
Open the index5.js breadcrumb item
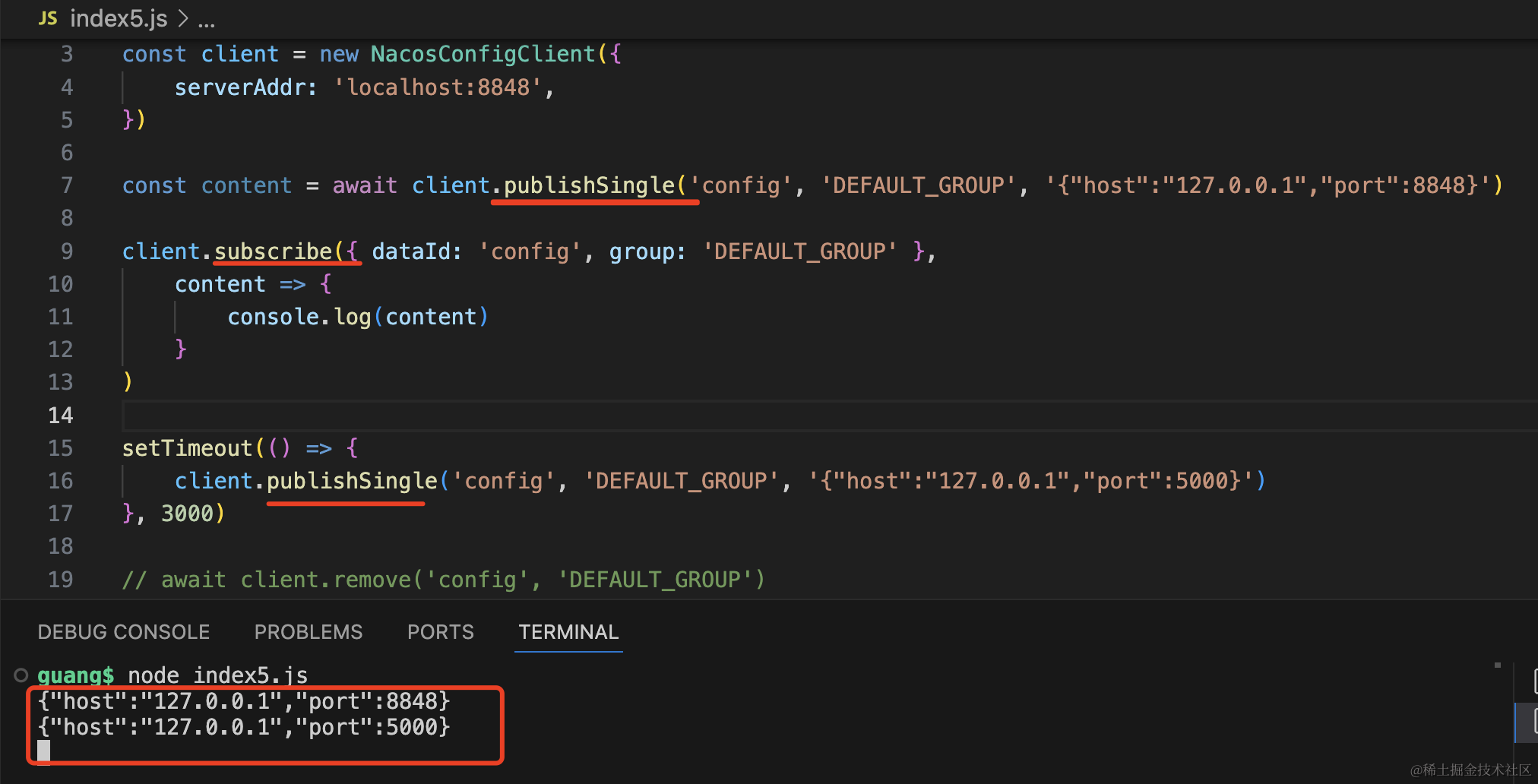(x=118, y=18)
